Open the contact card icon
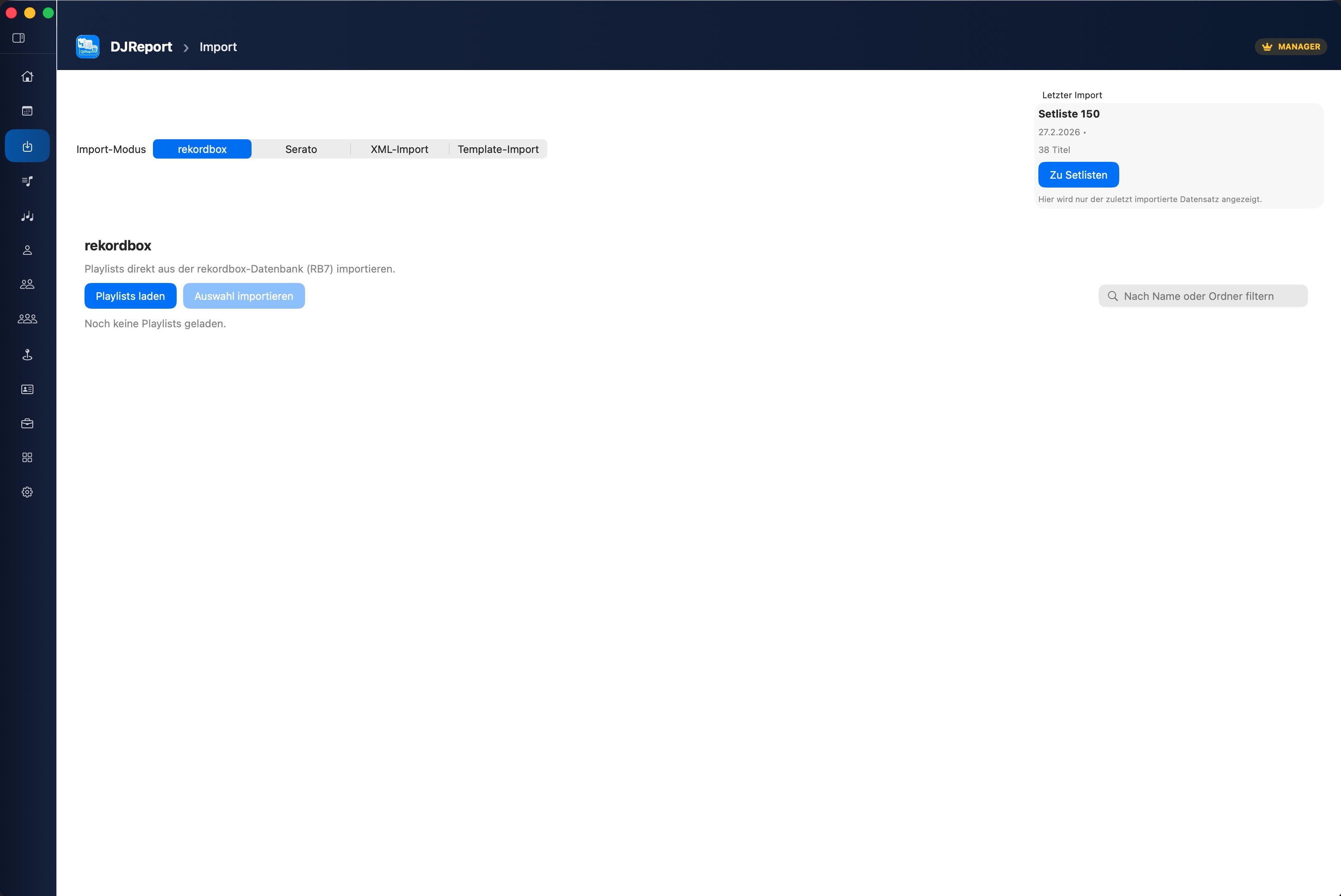Image resolution: width=1341 pixels, height=896 pixels. click(27, 389)
